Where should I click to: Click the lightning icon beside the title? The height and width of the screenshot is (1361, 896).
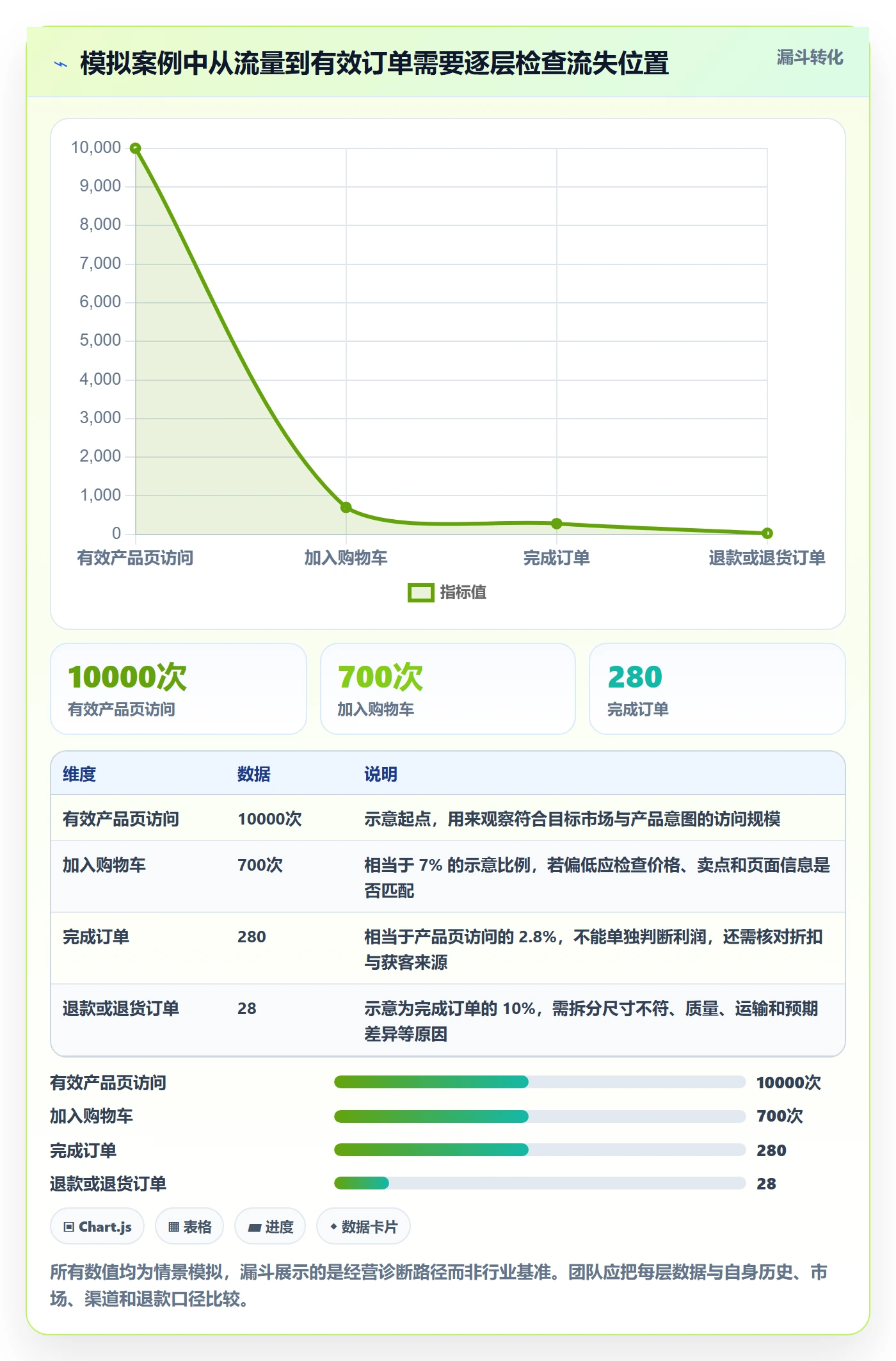tap(61, 64)
